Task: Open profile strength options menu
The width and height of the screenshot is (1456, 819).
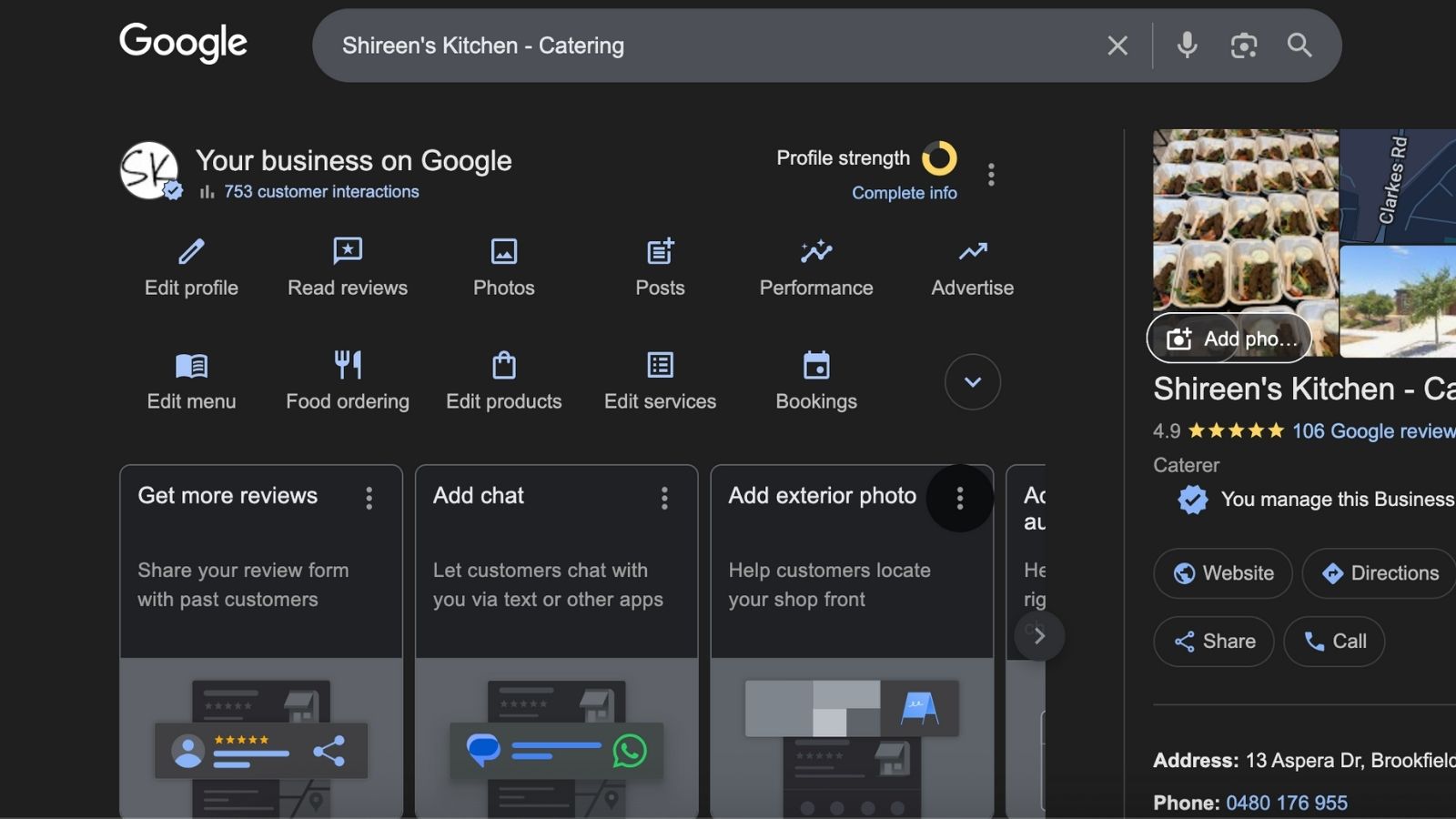Action: (x=992, y=174)
